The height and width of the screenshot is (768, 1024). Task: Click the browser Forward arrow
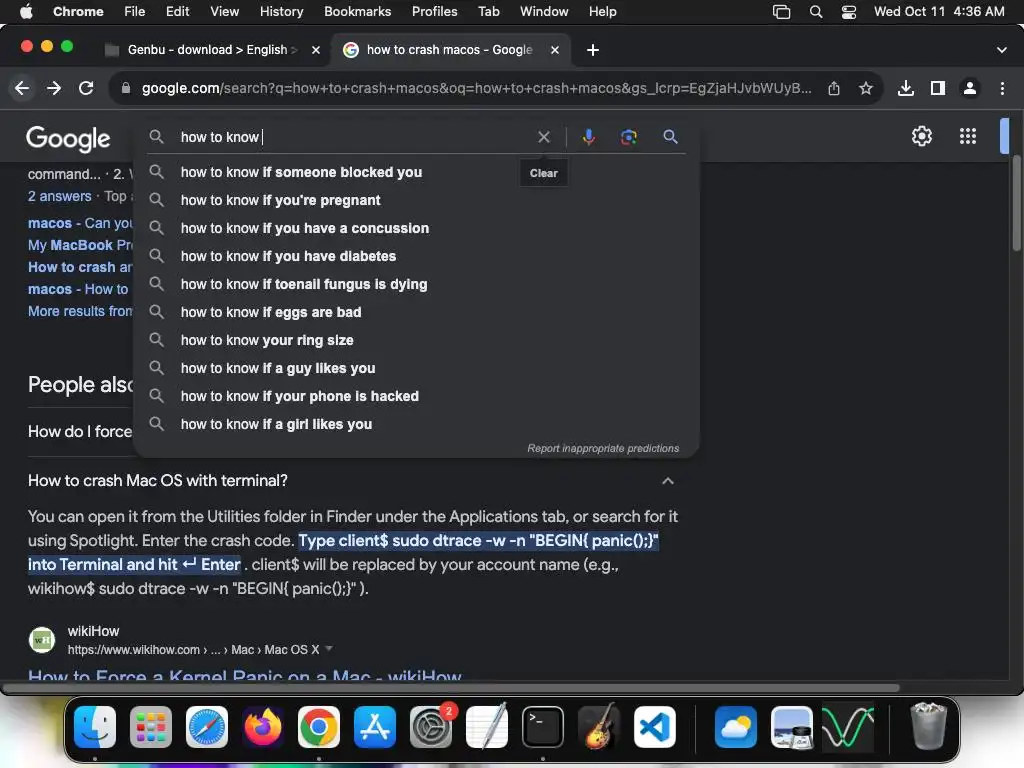(54, 88)
